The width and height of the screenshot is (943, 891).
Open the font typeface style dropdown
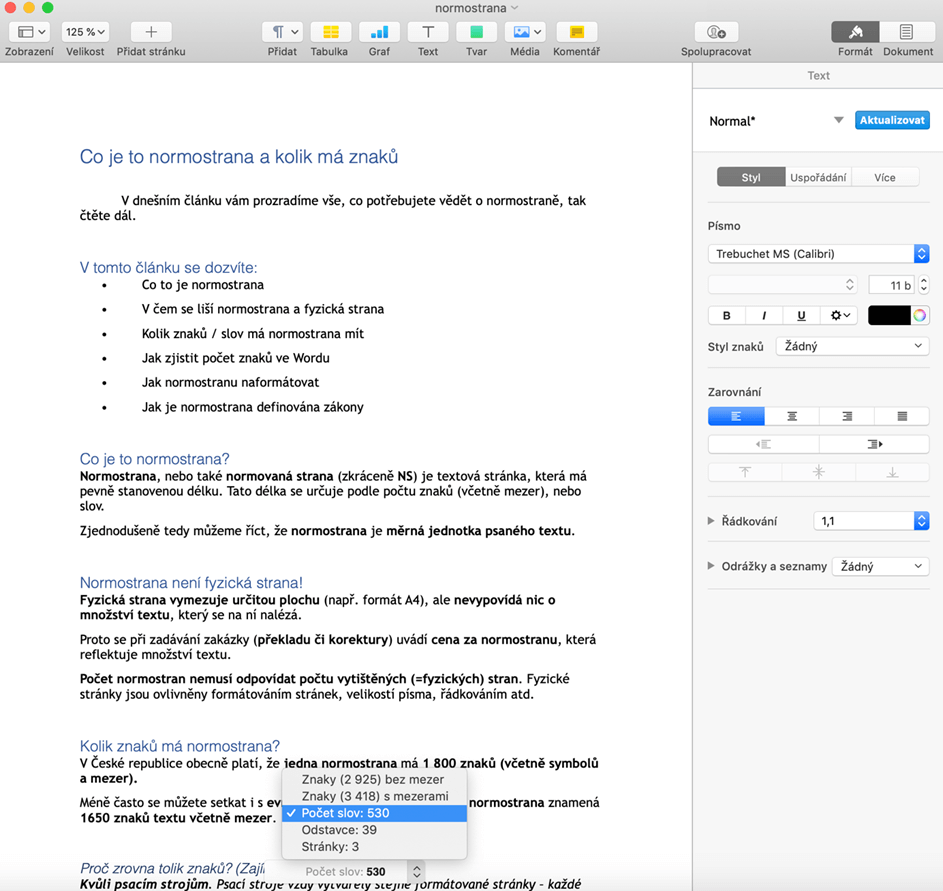(x=782, y=284)
